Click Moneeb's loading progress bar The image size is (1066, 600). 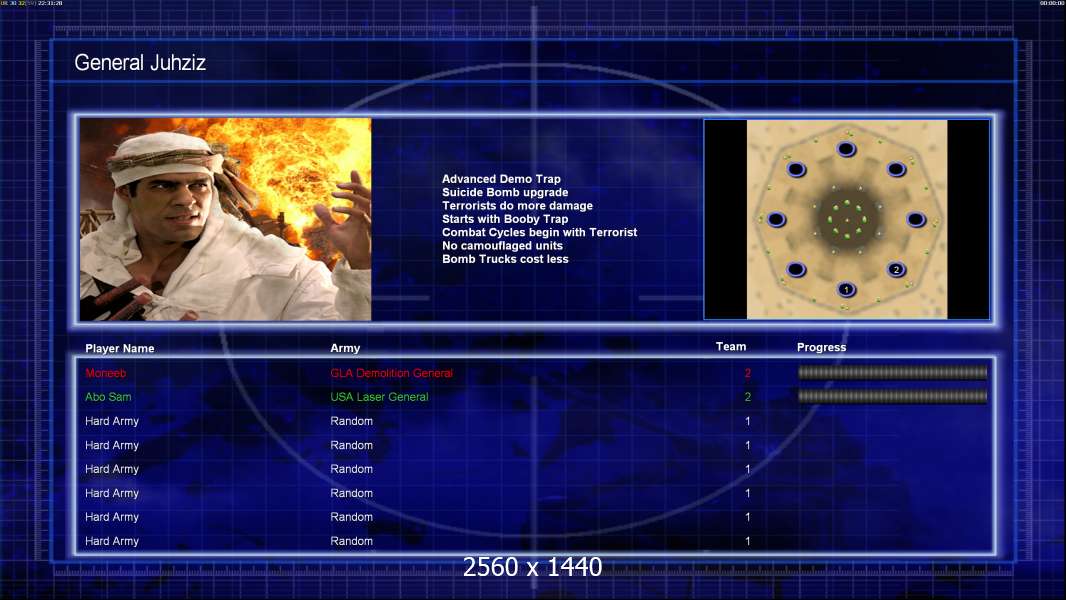coord(892,373)
